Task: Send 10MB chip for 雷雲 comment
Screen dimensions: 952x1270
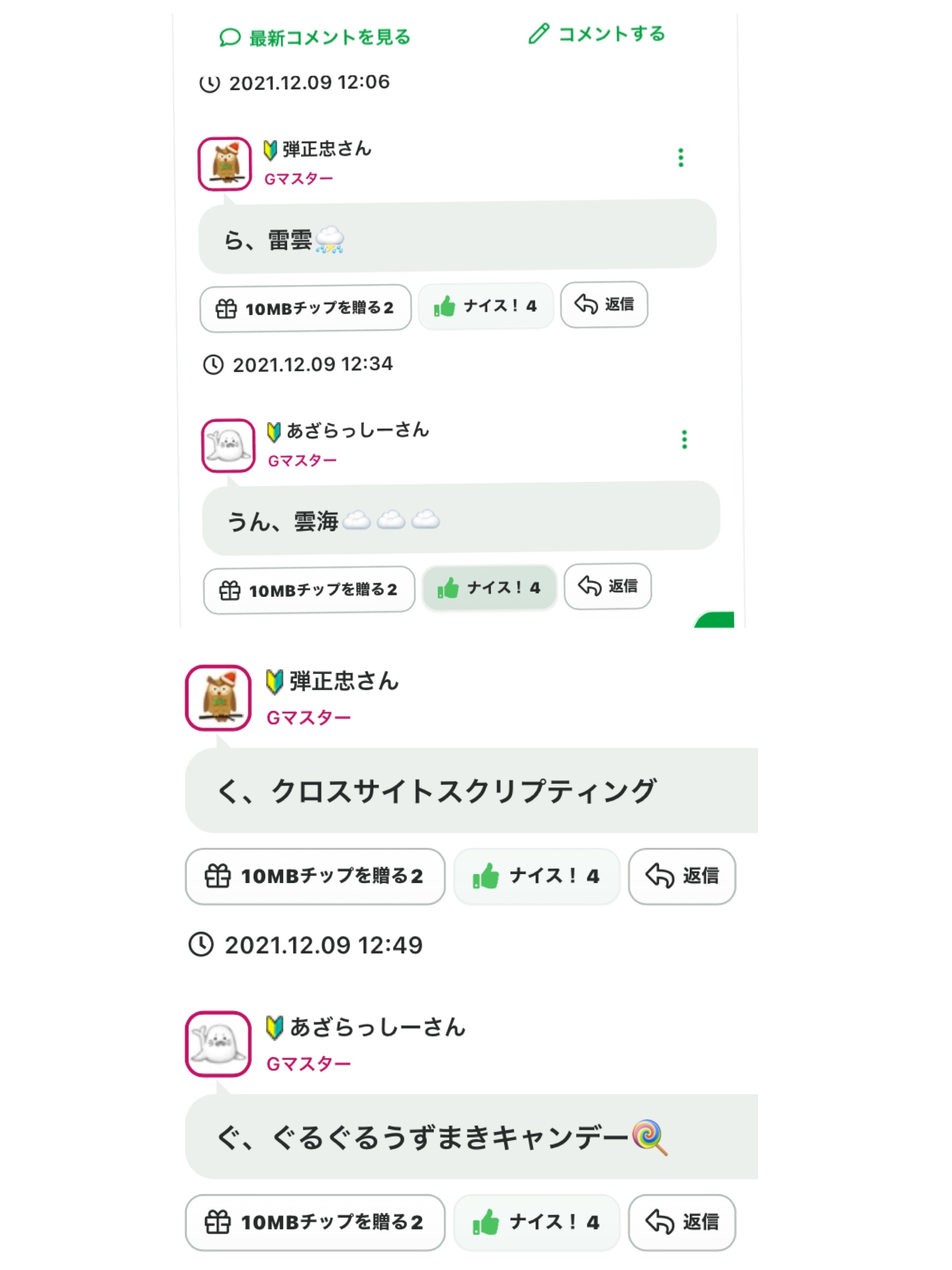Action: click(x=305, y=308)
